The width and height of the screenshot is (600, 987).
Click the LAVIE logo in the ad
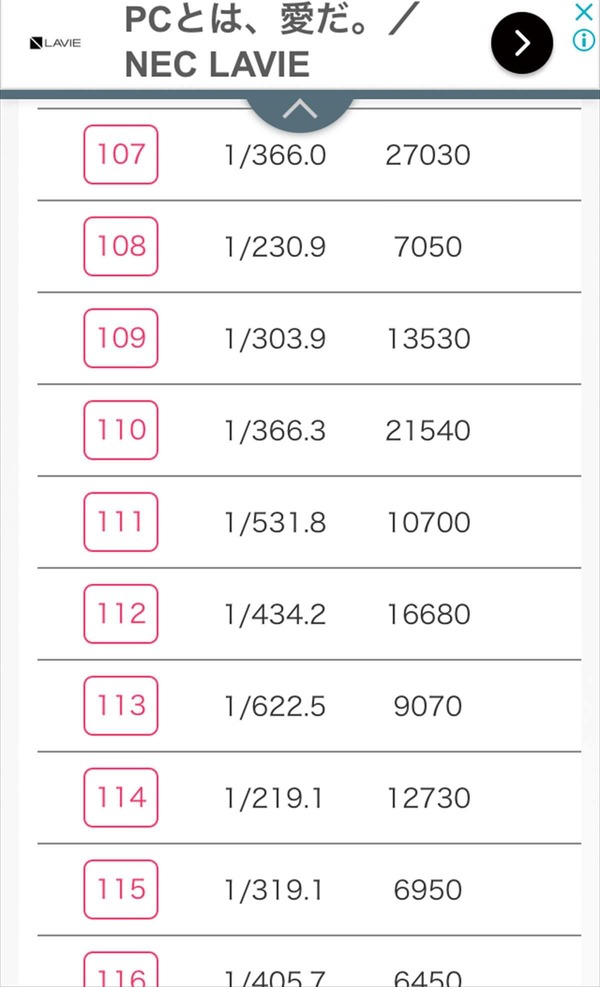(x=55, y=43)
